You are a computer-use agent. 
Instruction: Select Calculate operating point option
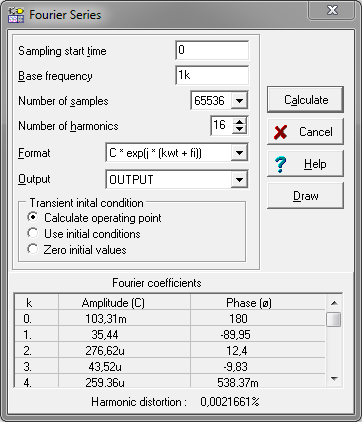coord(33,217)
